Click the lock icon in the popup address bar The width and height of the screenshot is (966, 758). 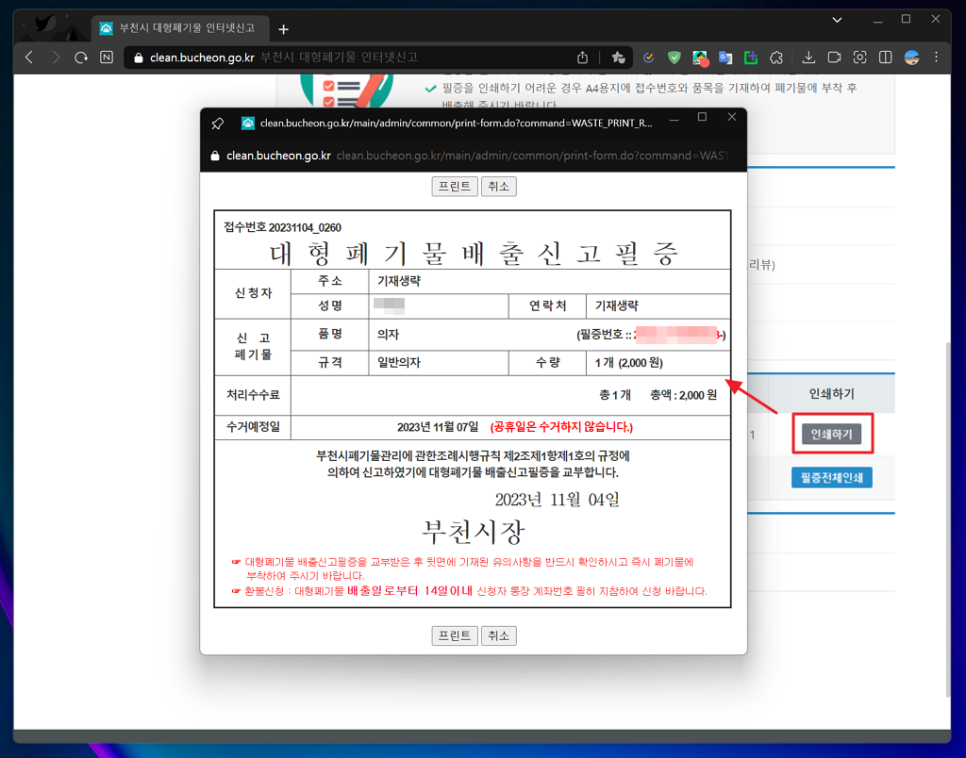(215, 156)
